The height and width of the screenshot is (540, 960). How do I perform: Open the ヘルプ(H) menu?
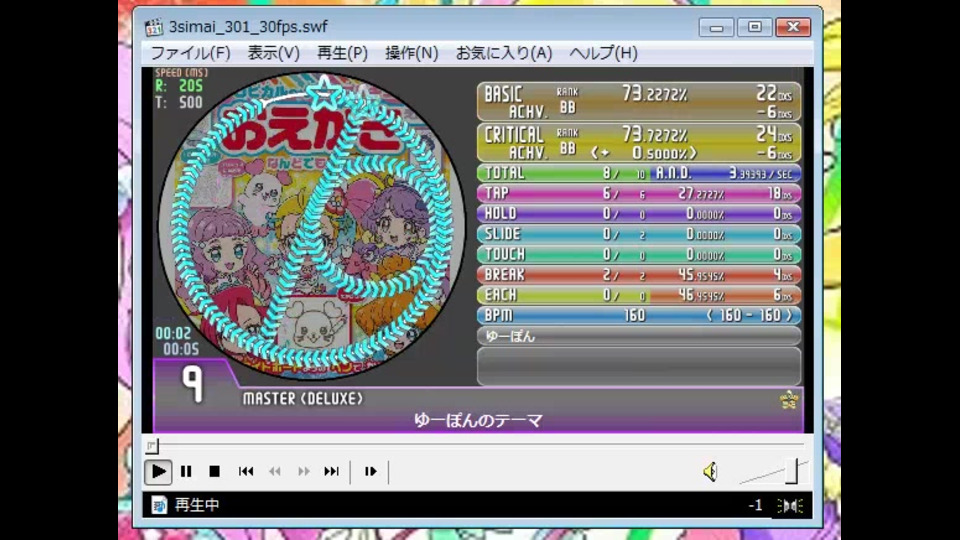click(x=604, y=53)
